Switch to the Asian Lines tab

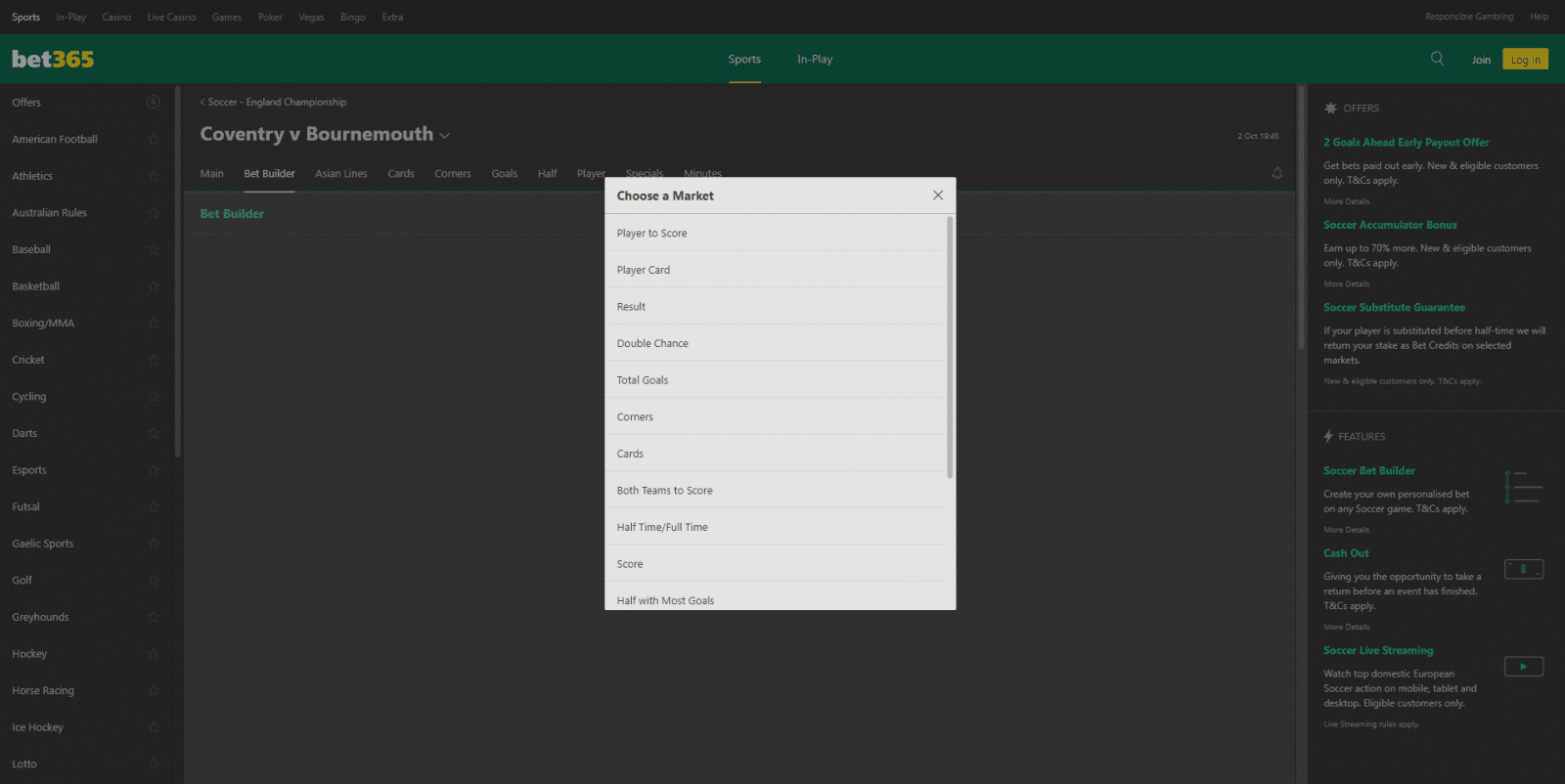pos(340,174)
